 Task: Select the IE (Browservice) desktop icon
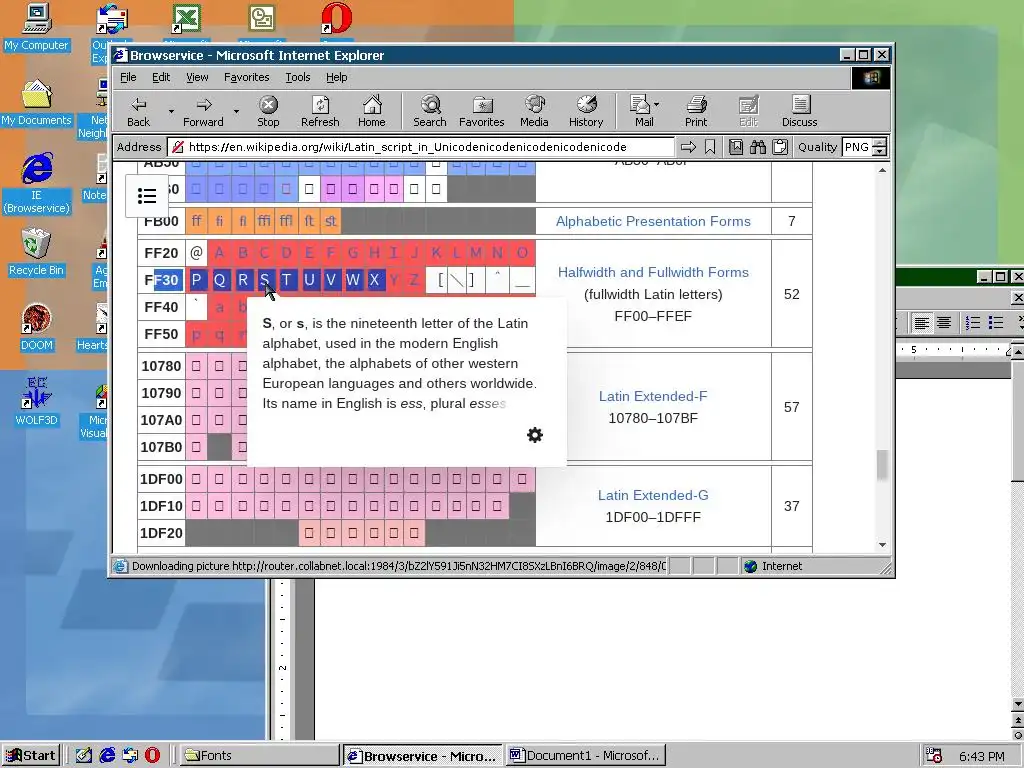tap(37, 184)
